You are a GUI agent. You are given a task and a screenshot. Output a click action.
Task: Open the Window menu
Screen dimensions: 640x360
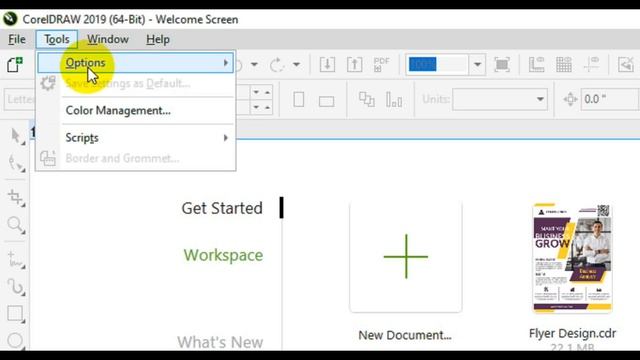(x=108, y=40)
